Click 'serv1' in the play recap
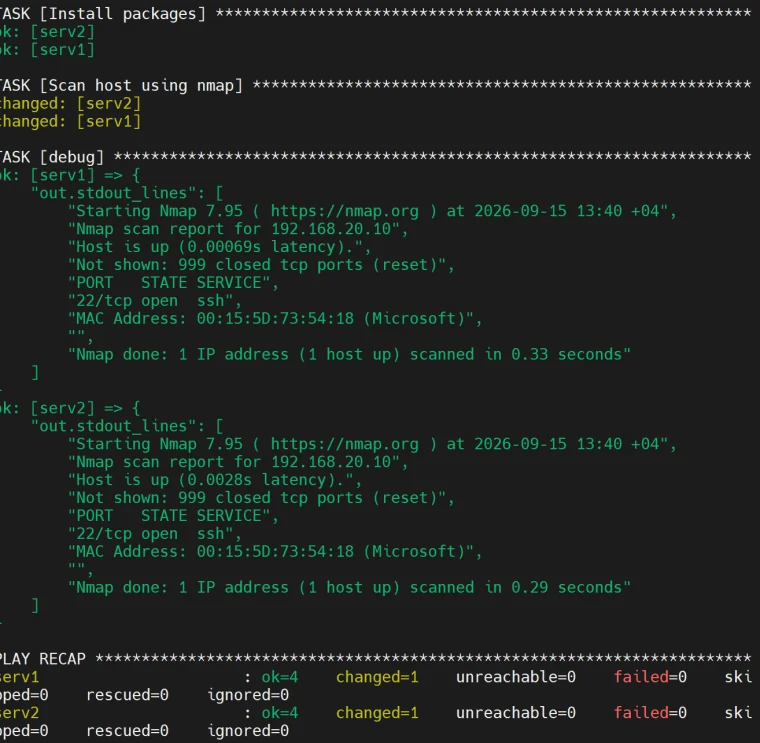Image resolution: width=760 pixels, height=743 pixels. click(x=19, y=677)
